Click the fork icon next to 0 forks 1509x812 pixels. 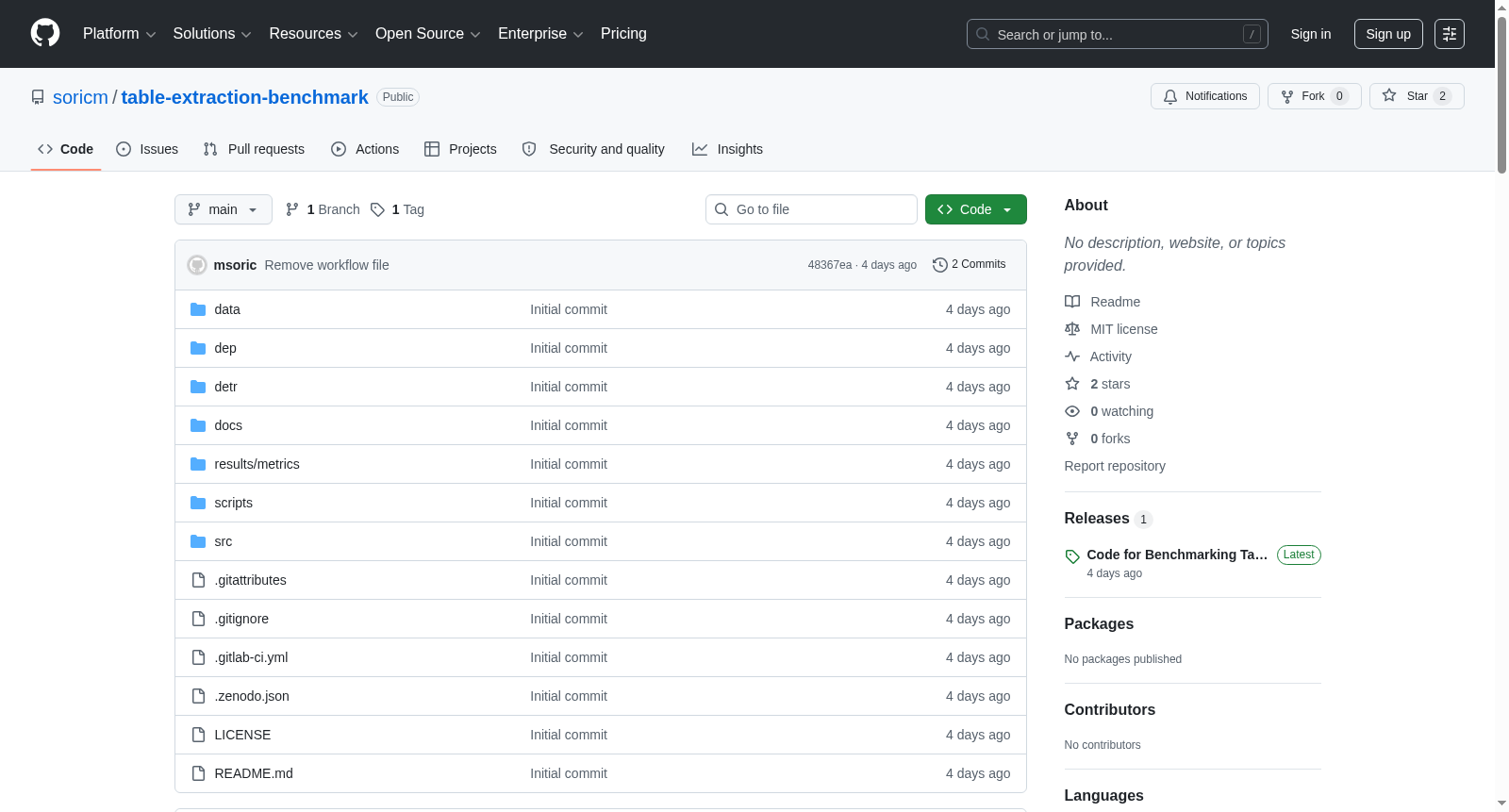(x=1072, y=439)
